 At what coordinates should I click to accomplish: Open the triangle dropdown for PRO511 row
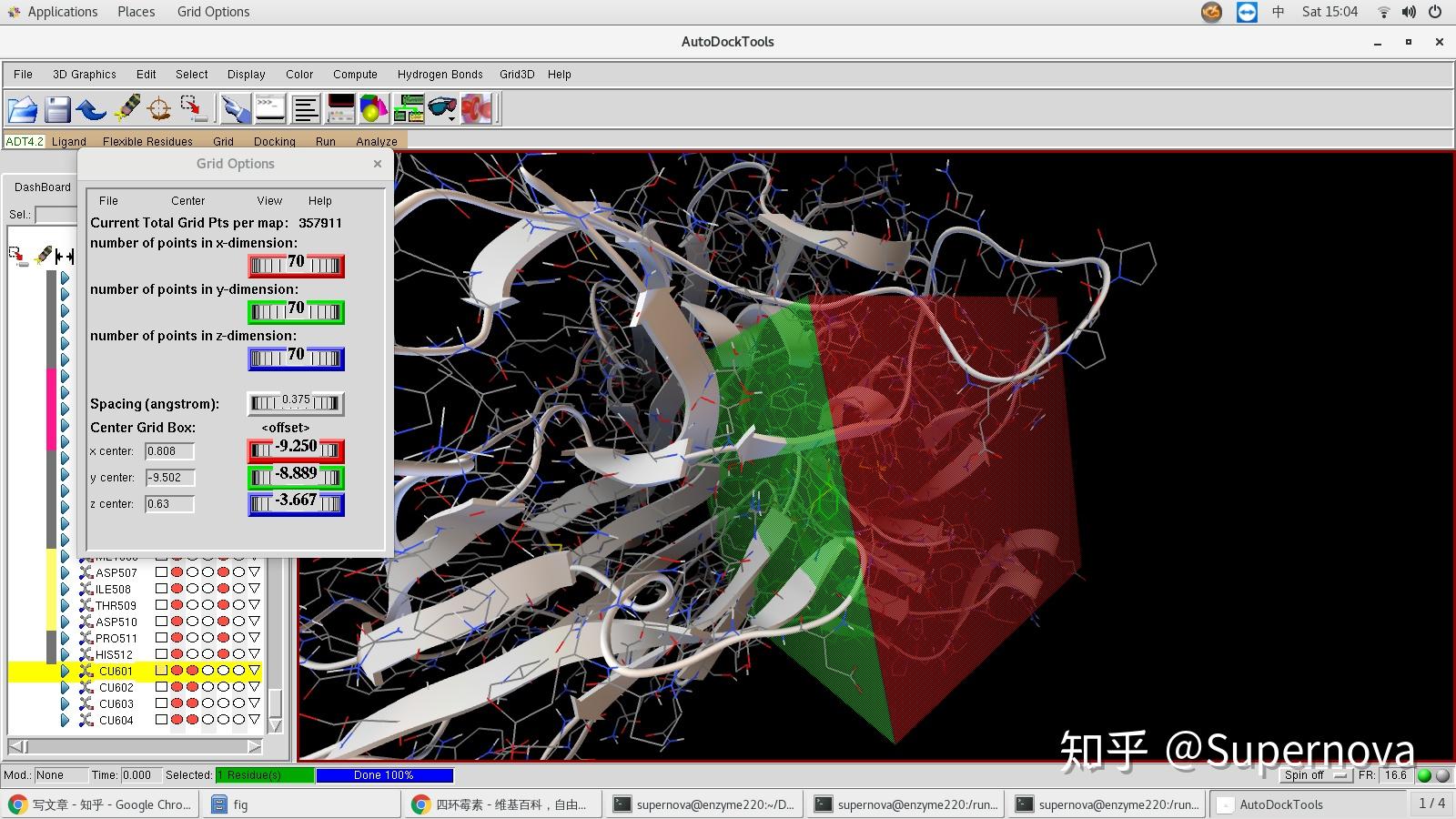254,638
